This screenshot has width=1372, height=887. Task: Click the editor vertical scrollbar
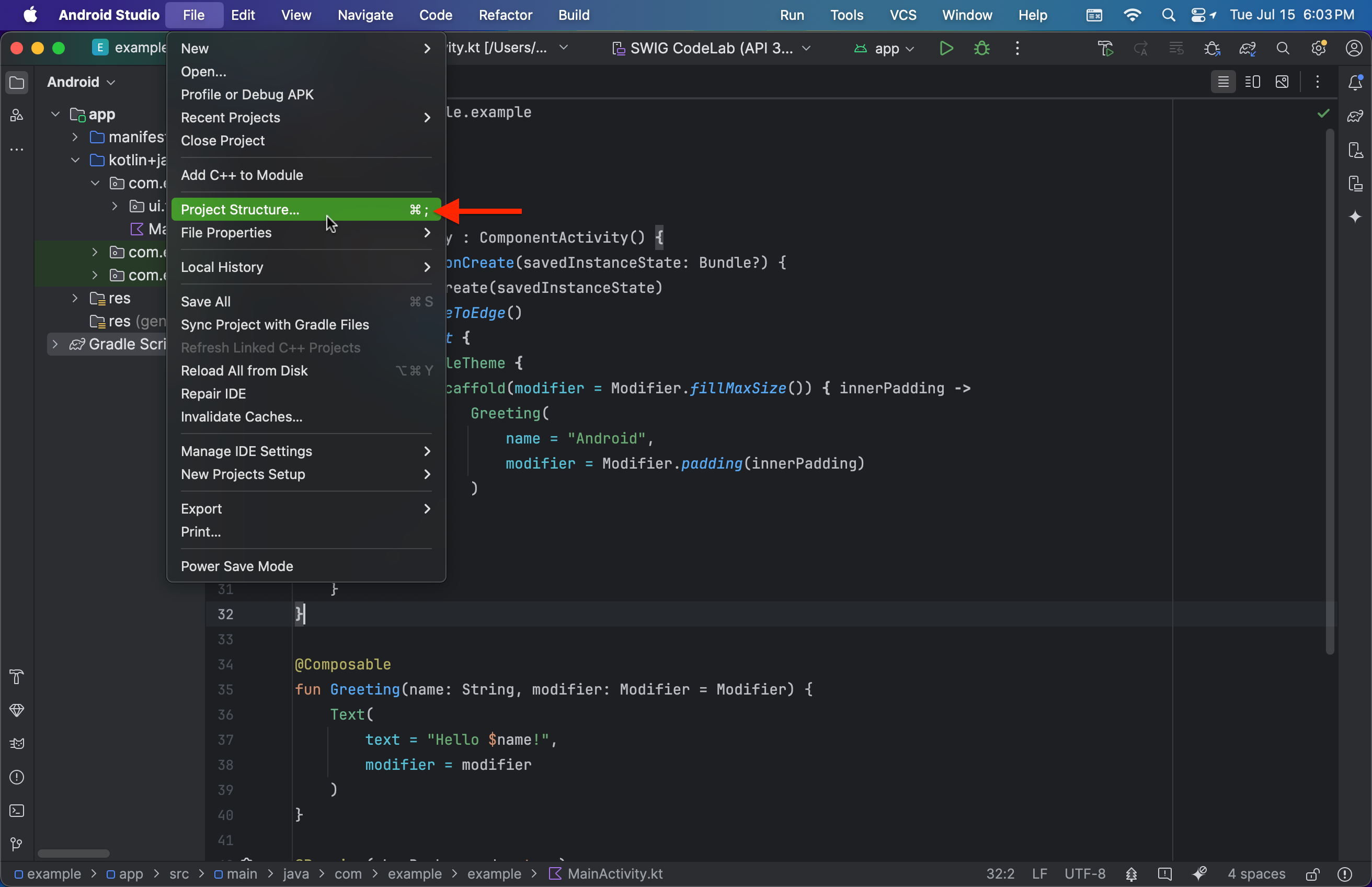(1330, 392)
